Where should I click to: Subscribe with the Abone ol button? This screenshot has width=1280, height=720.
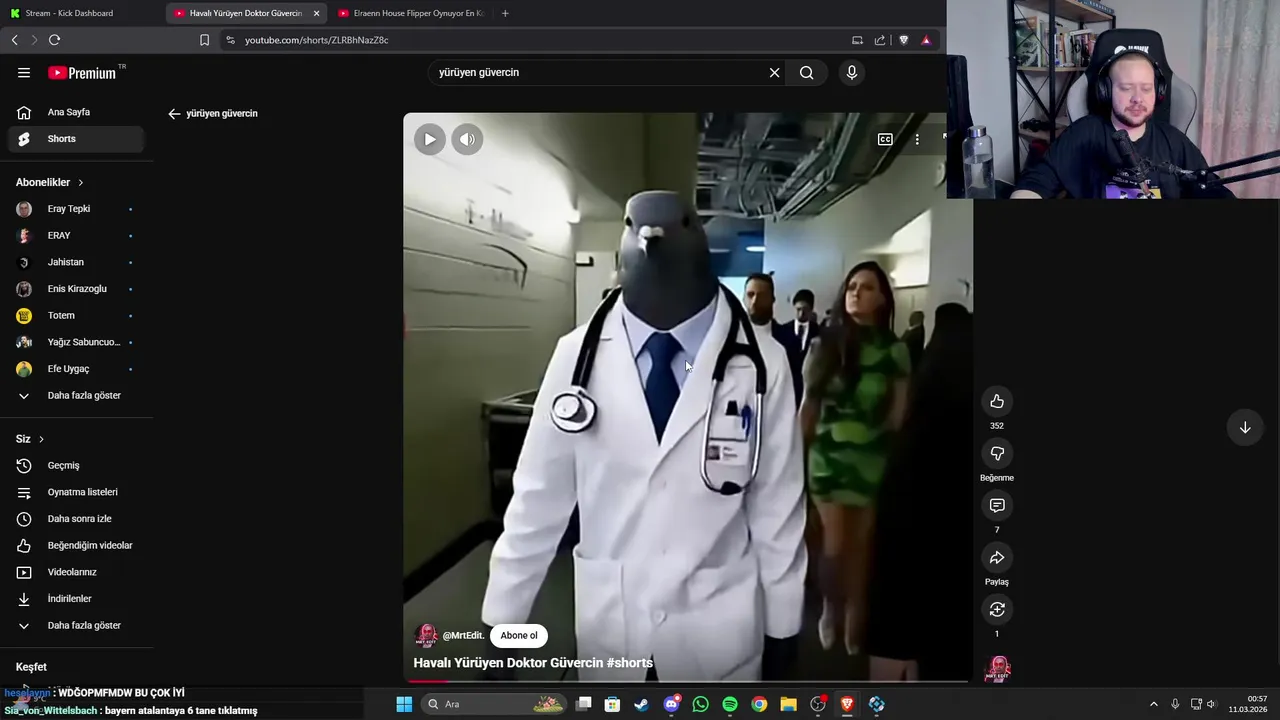click(x=519, y=636)
